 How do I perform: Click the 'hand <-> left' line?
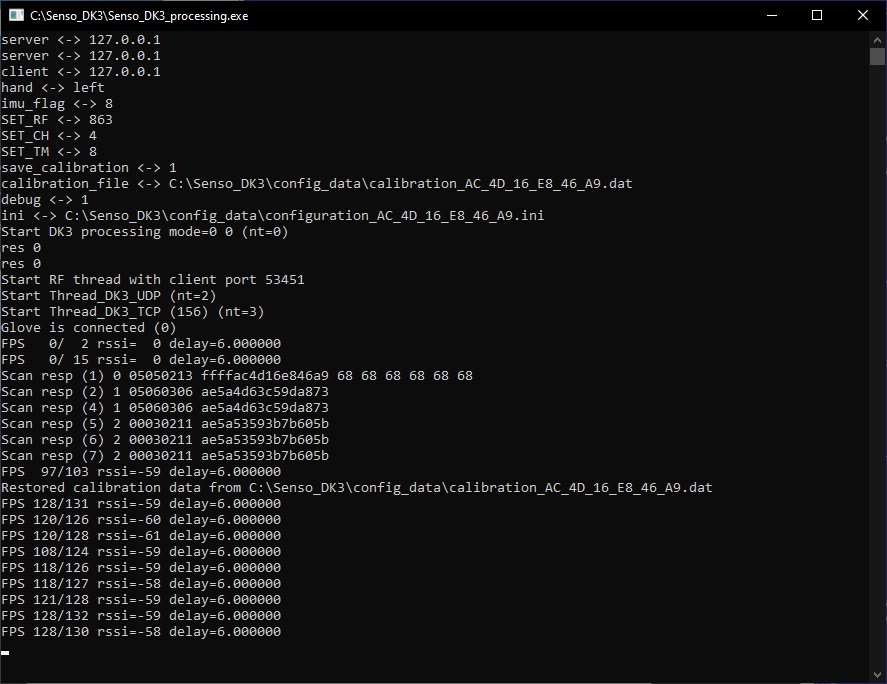point(53,88)
